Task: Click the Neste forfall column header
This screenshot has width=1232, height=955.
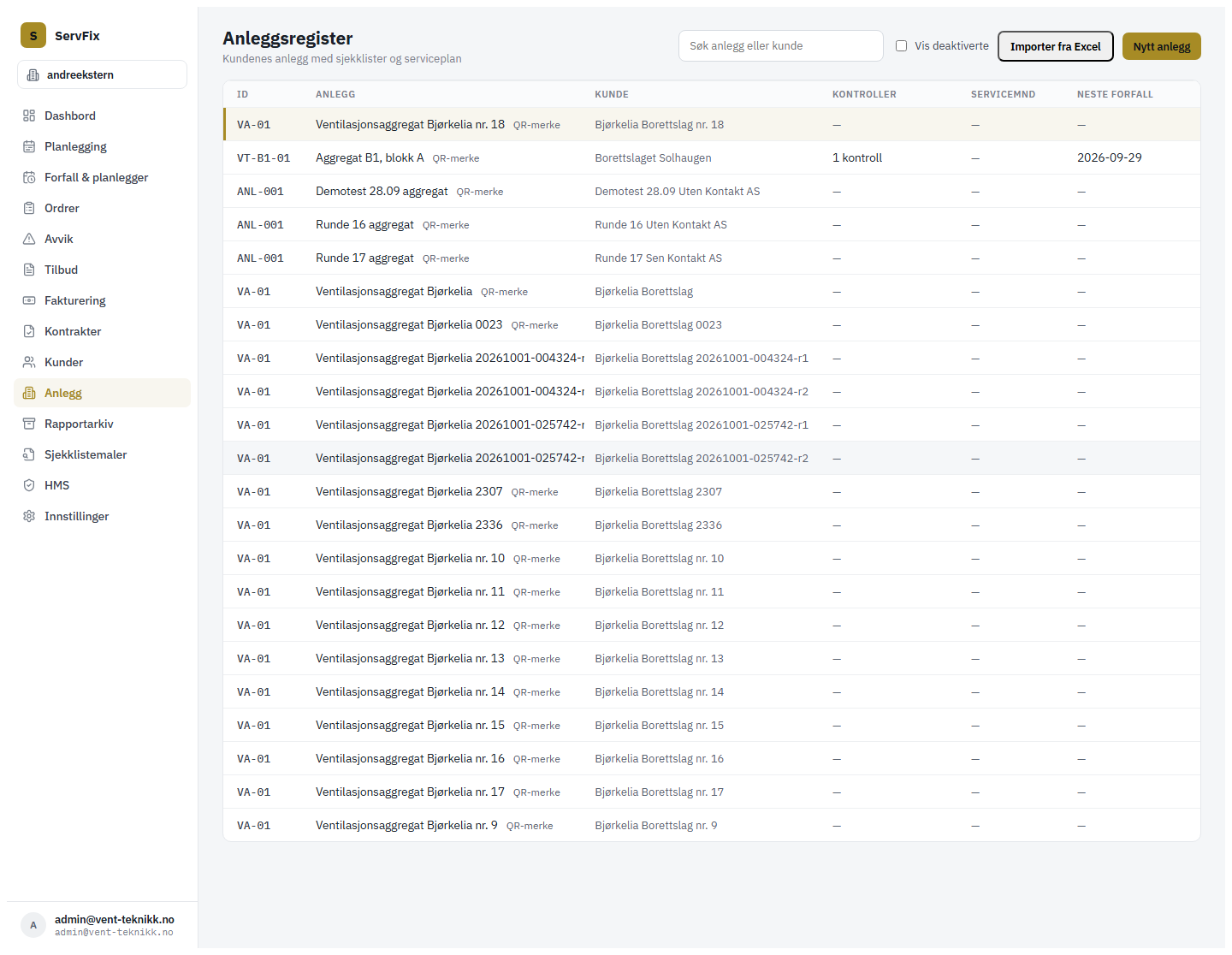Action: click(x=1115, y=94)
